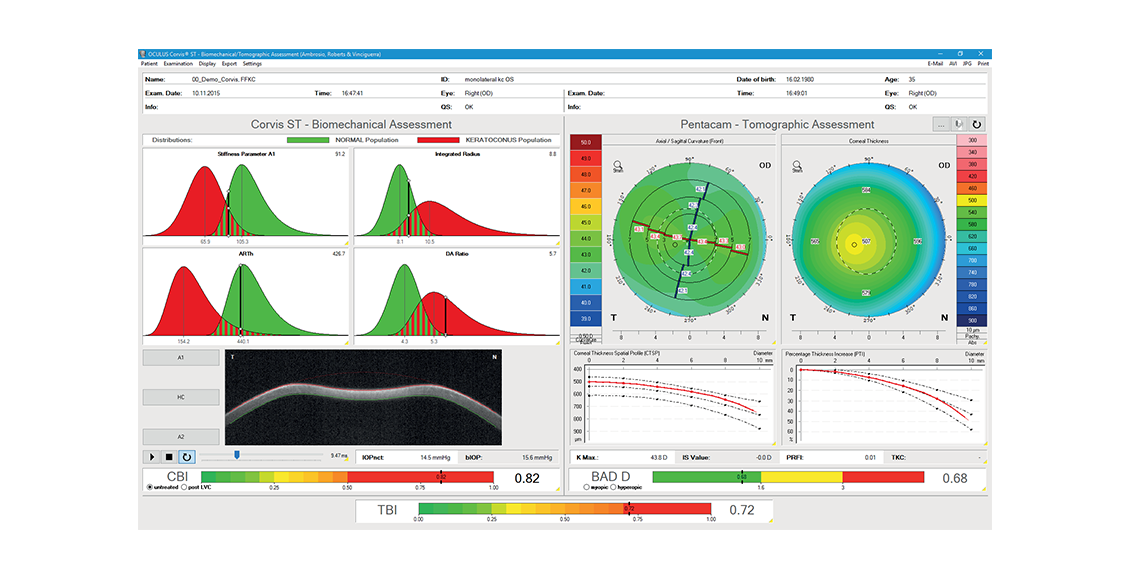1130x580 pixels.
Task: Click the Integrated Radius distribution chart
Action: coord(457,197)
